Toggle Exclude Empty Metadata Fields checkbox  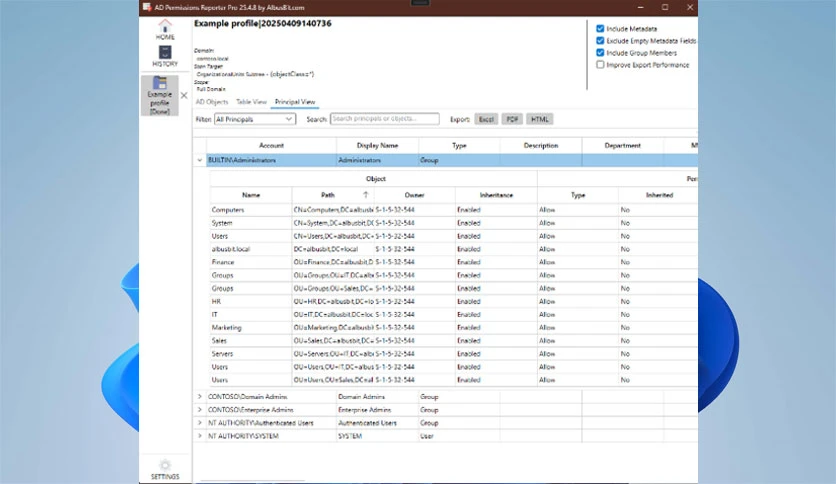(600, 41)
